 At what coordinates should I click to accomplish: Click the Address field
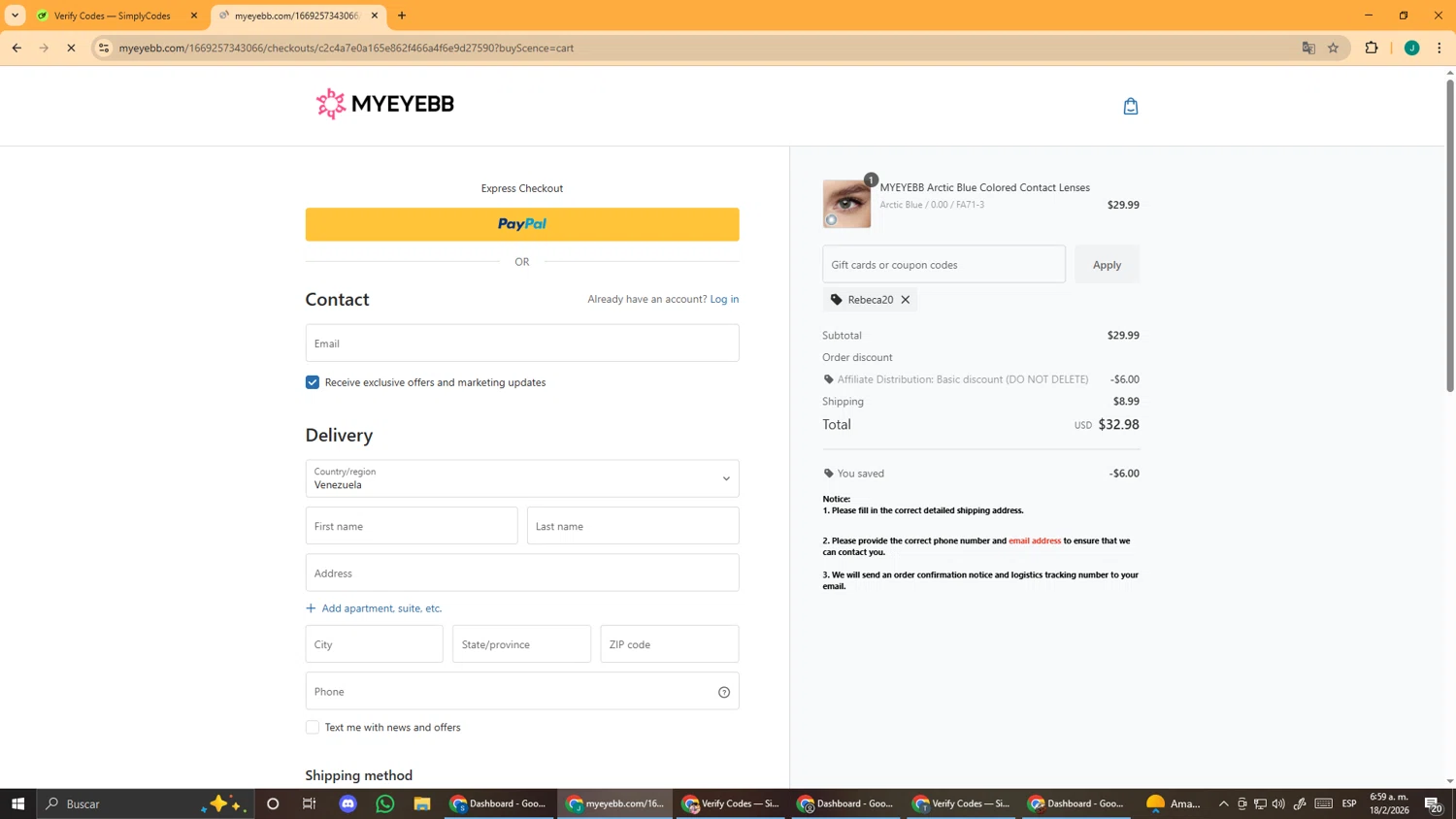click(x=522, y=573)
